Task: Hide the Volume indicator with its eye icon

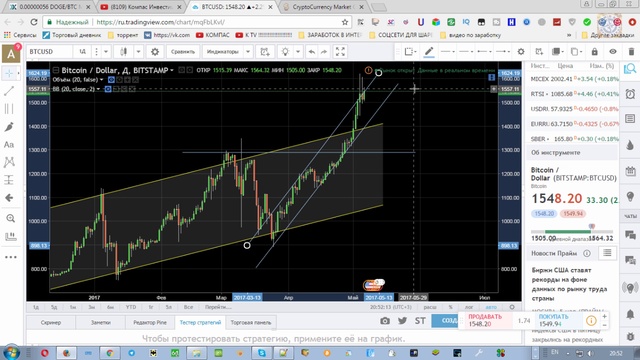Action: (111, 80)
